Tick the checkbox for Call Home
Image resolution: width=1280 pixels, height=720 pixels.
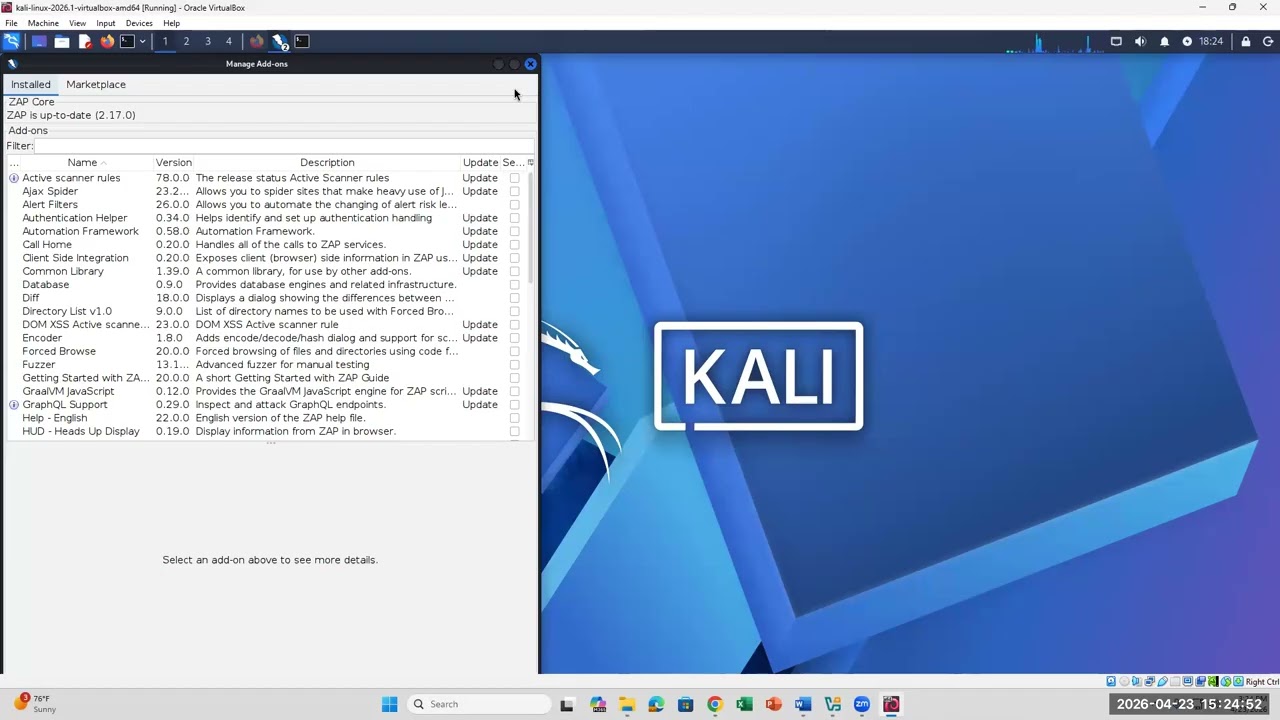[x=514, y=245]
